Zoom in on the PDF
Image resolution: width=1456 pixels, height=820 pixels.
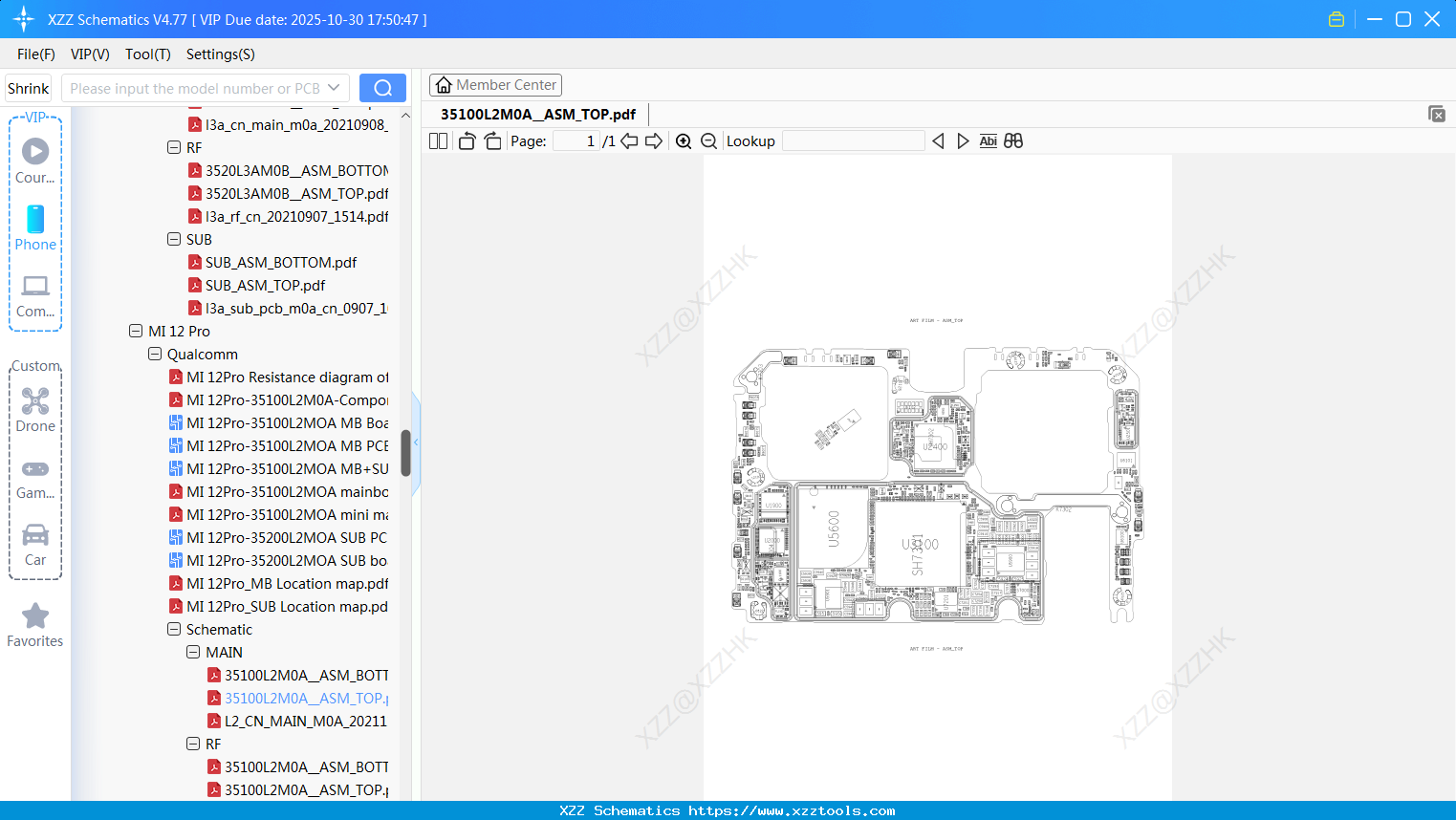point(684,141)
